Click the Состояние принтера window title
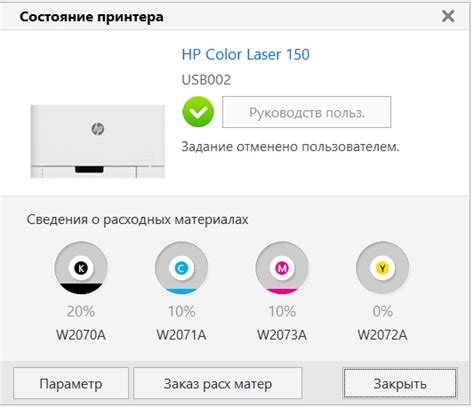Viewport: 474px width, 408px height. [92, 17]
